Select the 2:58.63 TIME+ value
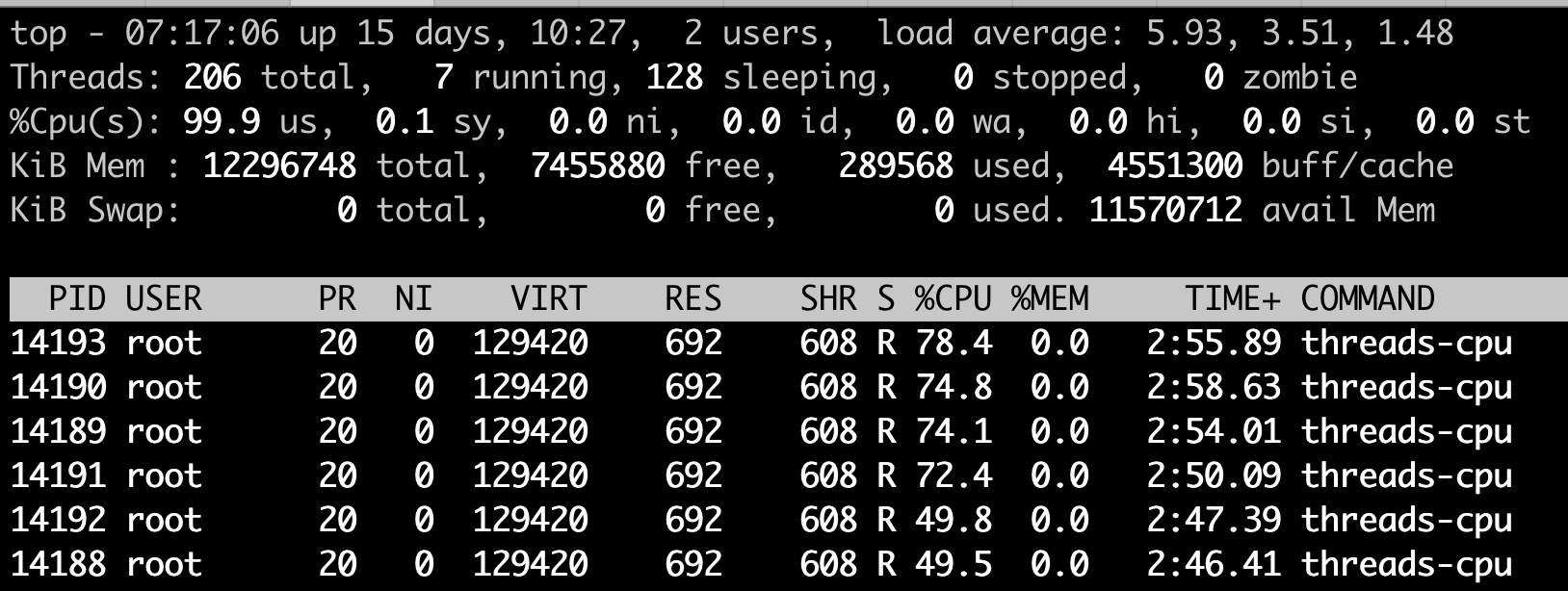This screenshot has width=1568, height=591. [1214, 387]
